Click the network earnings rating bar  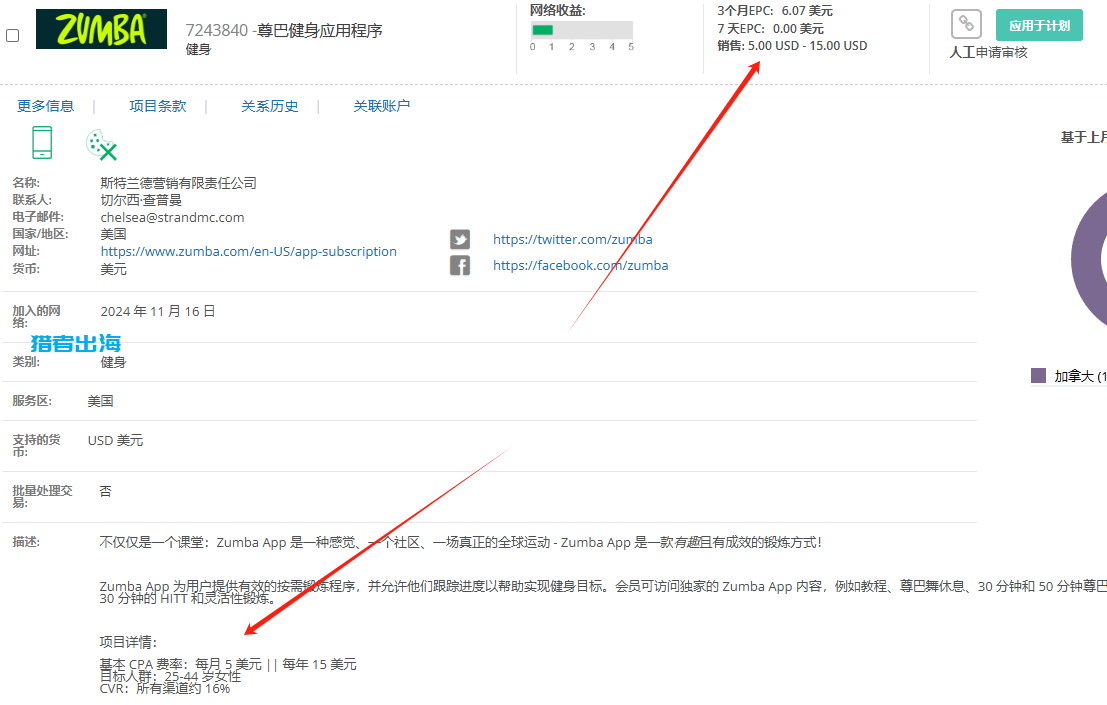coord(582,30)
